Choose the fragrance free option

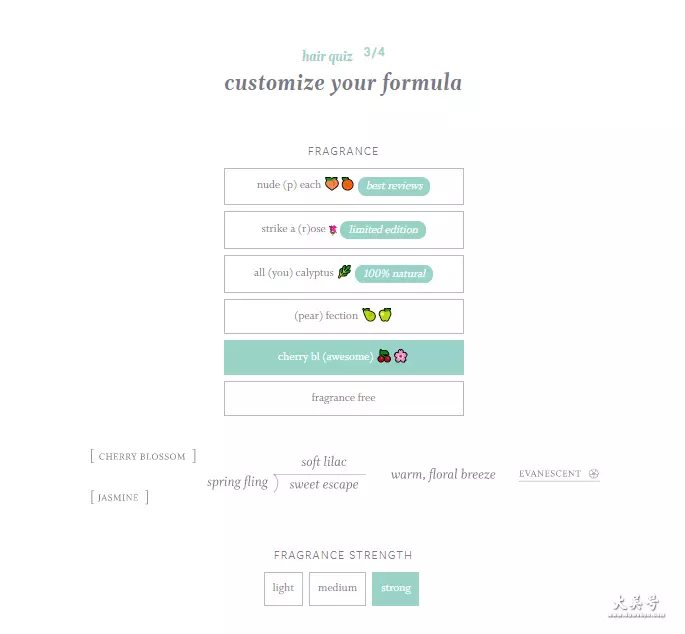click(x=344, y=398)
